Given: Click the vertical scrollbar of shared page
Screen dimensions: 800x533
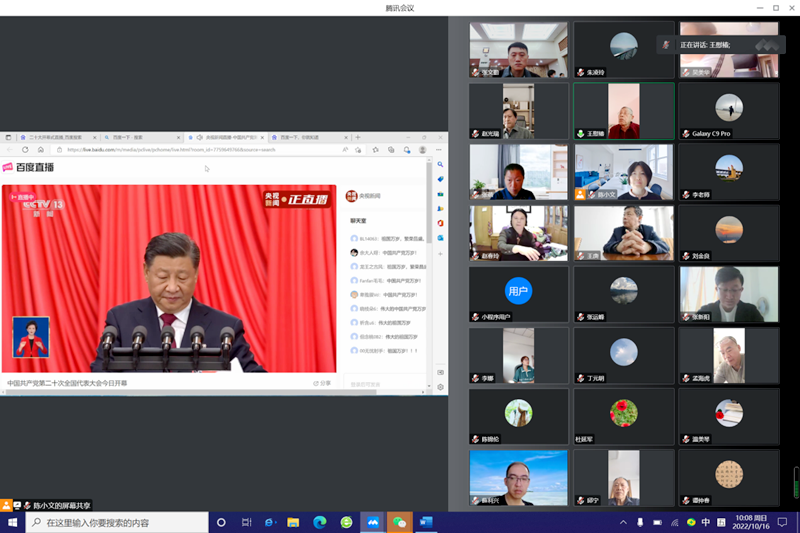Looking at the screenshot, I should (x=429, y=204).
